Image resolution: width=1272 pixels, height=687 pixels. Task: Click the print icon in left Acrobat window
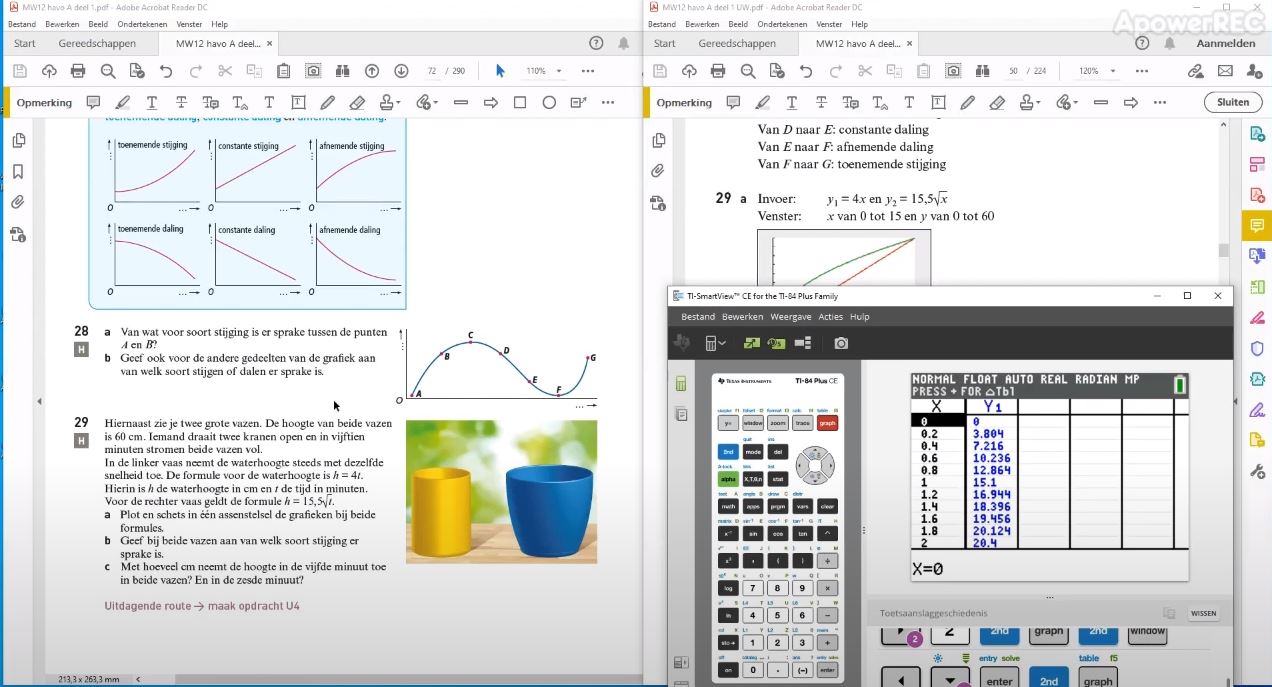pos(78,71)
